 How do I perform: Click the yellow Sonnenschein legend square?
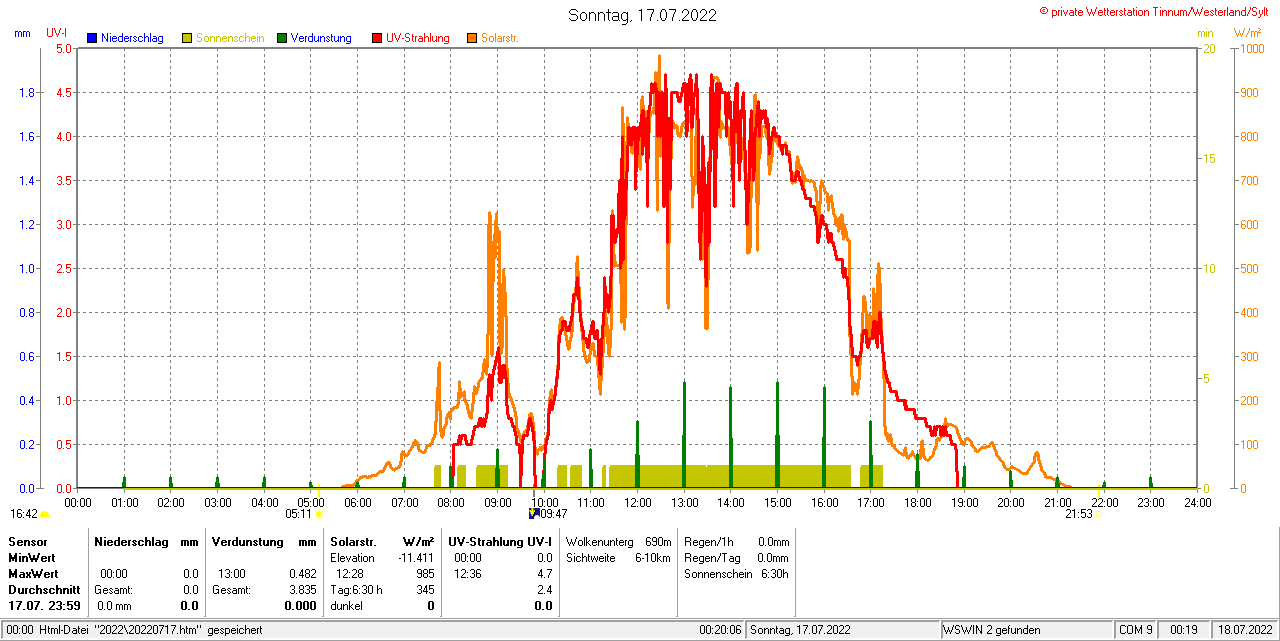[x=187, y=38]
